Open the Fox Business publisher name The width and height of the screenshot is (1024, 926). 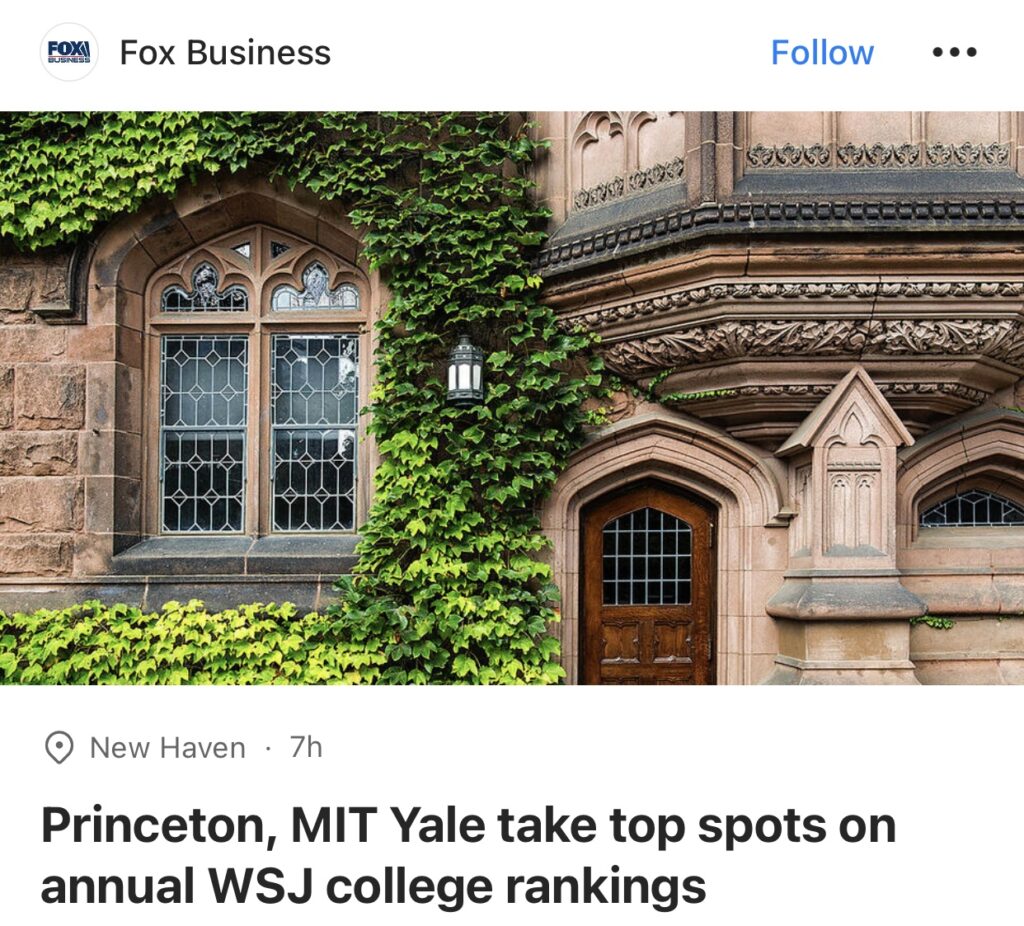(x=225, y=52)
